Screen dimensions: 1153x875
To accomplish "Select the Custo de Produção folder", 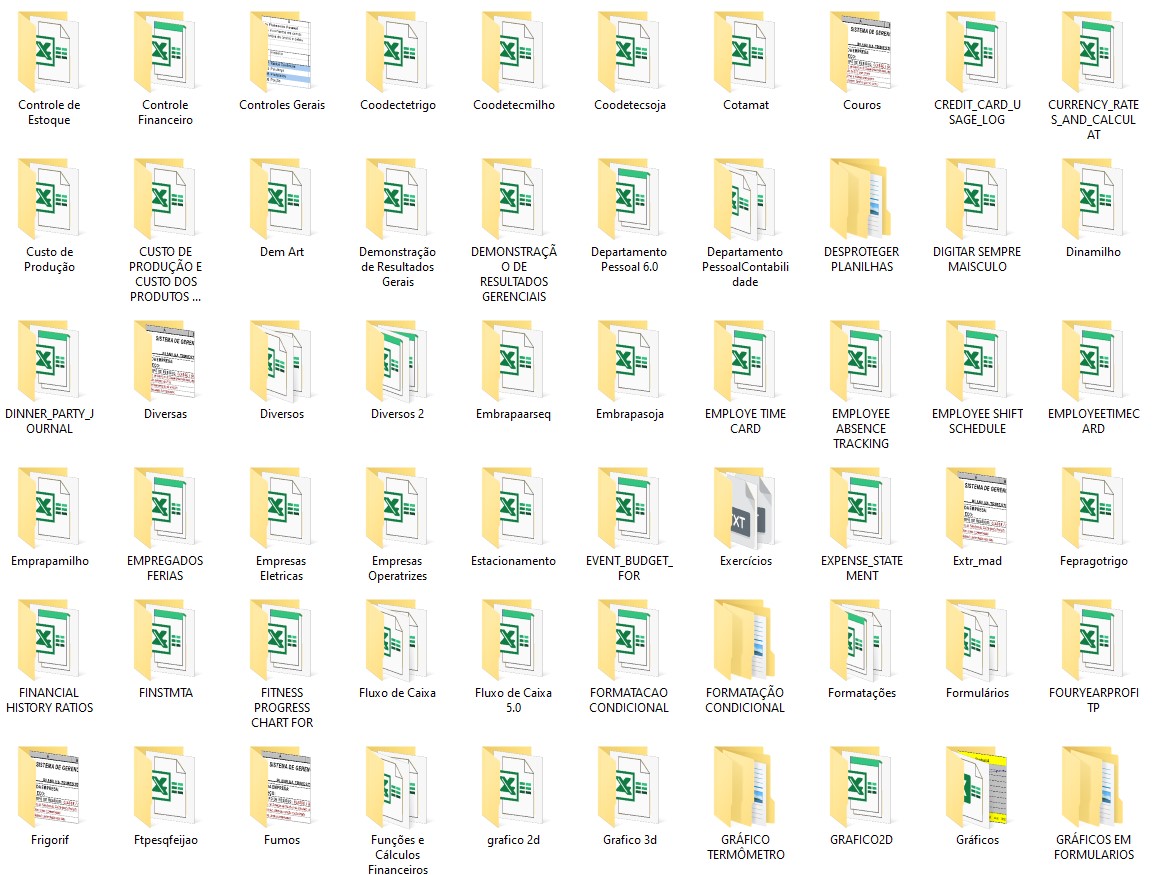I will 49,198.
